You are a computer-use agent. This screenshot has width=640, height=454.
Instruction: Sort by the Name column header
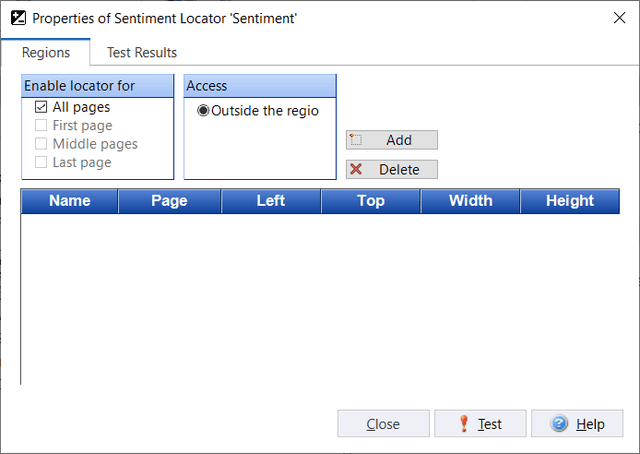tap(69, 201)
